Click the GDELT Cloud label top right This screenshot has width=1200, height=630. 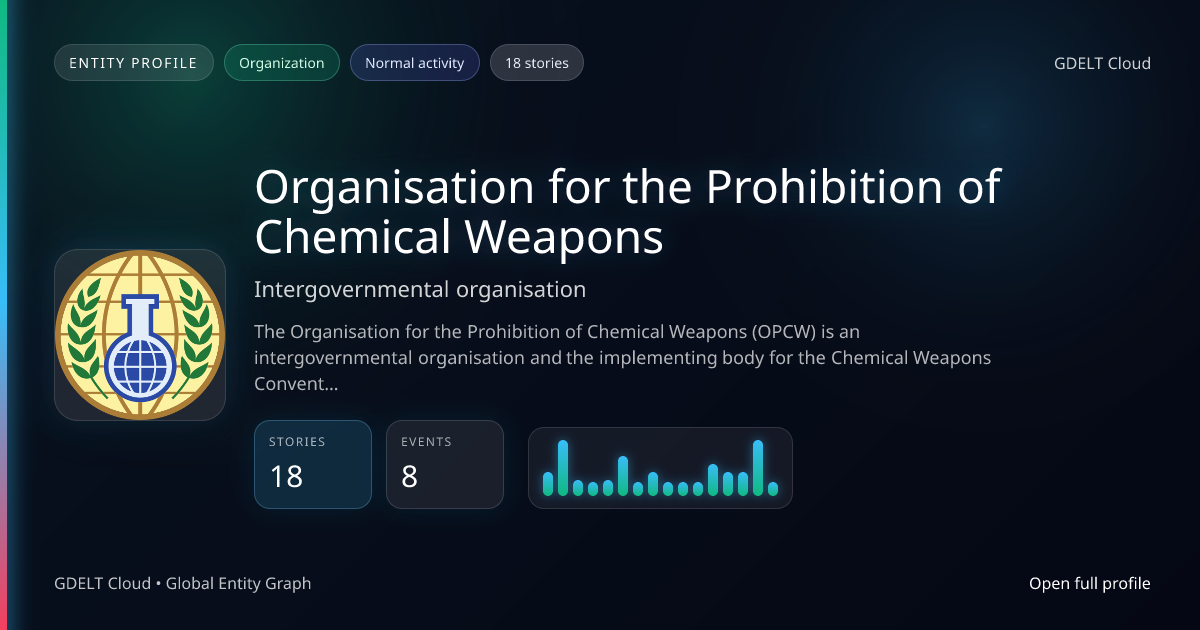[x=1102, y=63]
